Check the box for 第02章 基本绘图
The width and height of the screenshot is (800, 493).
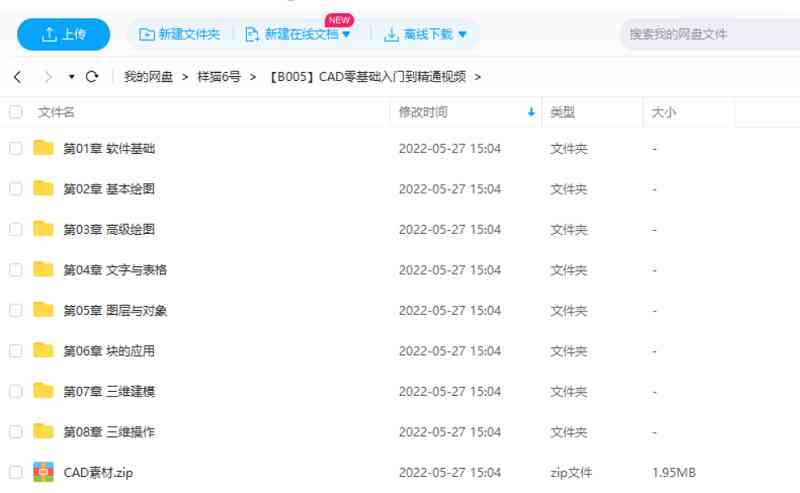pyautogui.click(x=15, y=189)
